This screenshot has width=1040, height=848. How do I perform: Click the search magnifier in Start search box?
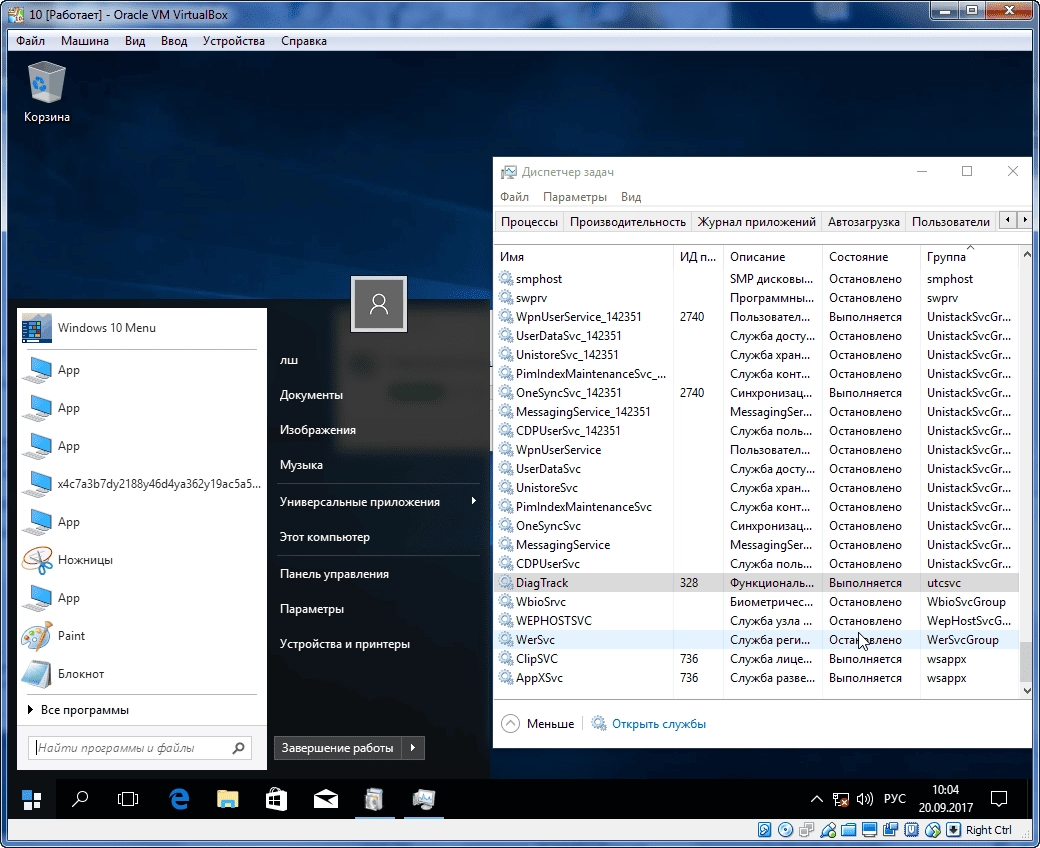tap(239, 748)
